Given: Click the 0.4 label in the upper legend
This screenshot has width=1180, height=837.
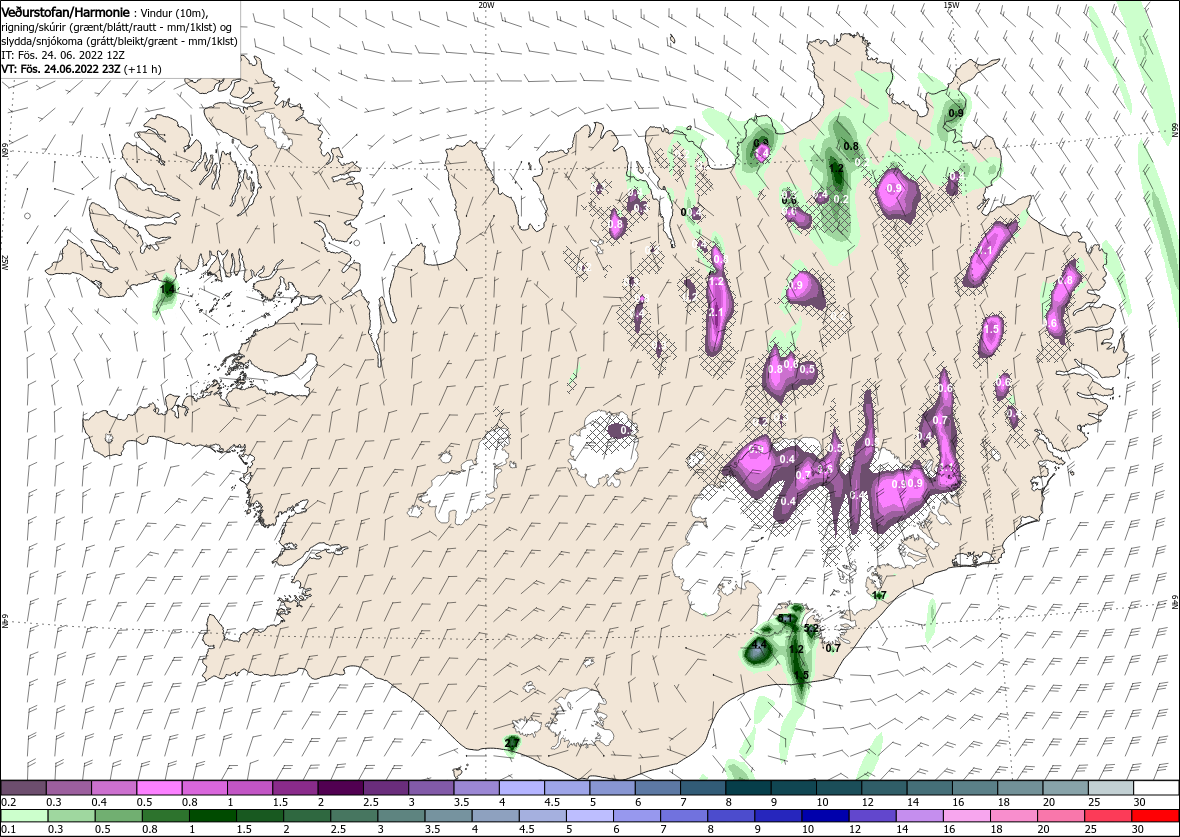Looking at the screenshot, I should [x=99, y=802].
